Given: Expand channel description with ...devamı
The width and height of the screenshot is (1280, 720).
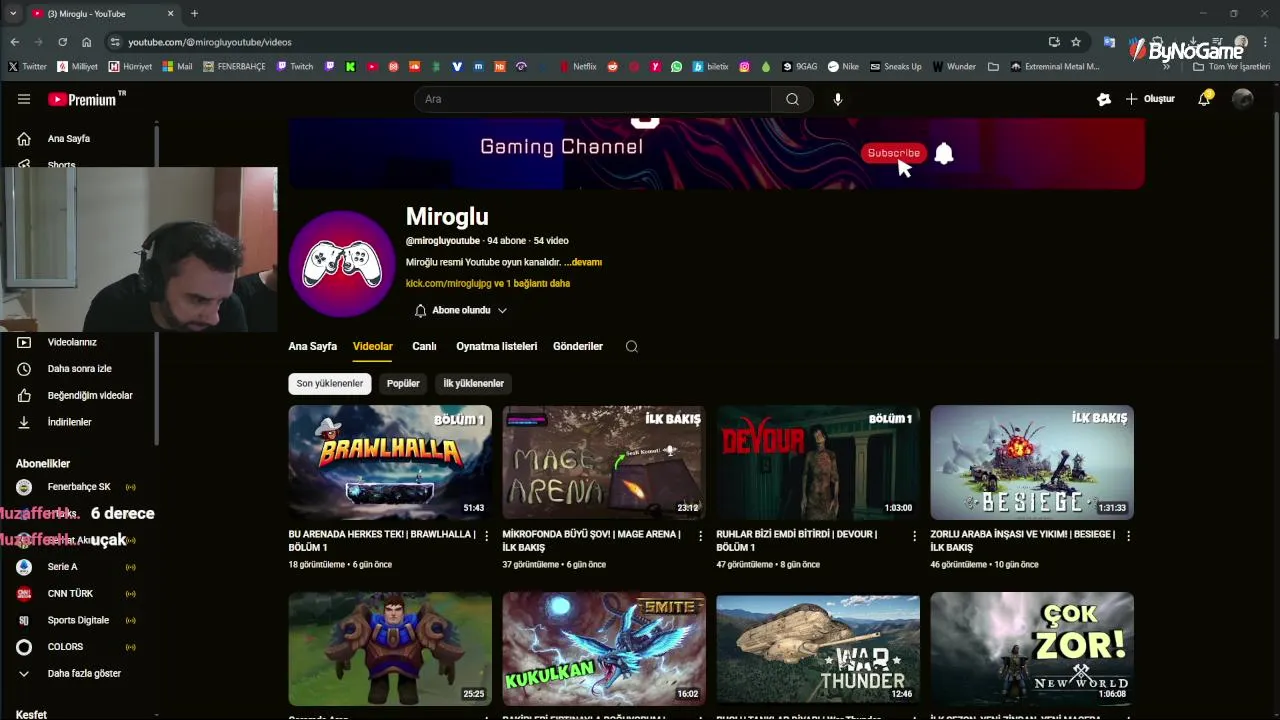Looking at the screenshot, I should 583,262.
